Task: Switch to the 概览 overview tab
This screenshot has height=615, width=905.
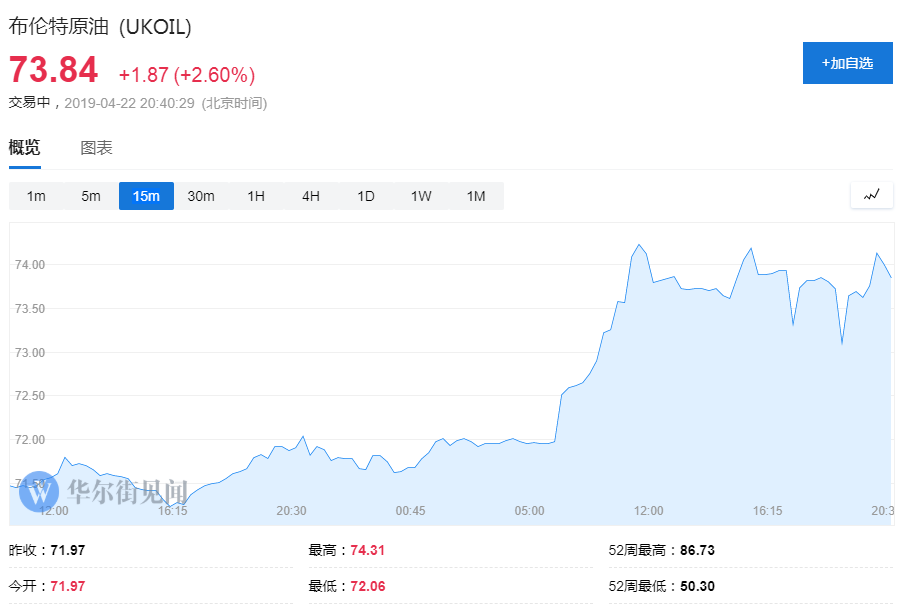Action: (x=25, y=148)
